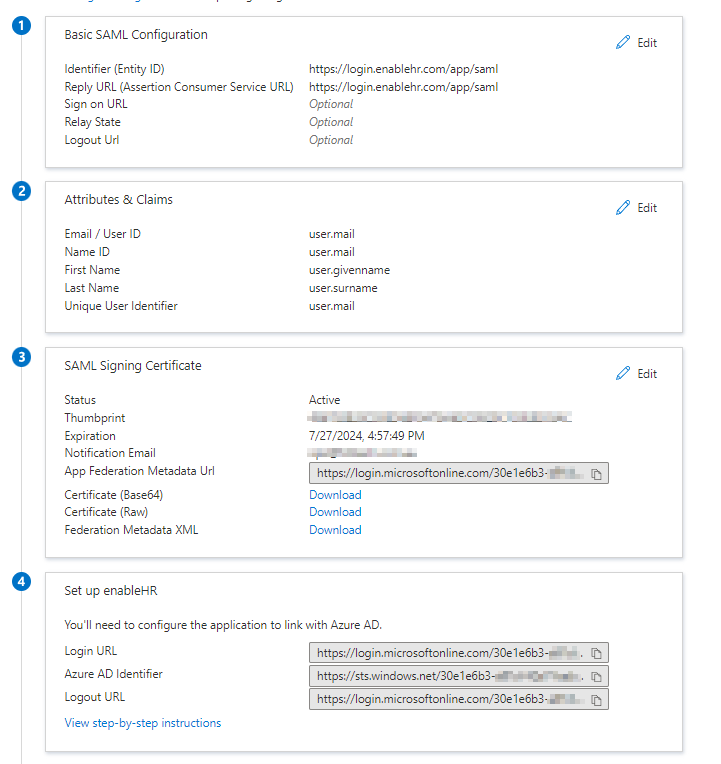This screenshot has height=764, width=721.
Task: Download the Certificate (Raw)
Action: tap(335, 512)
